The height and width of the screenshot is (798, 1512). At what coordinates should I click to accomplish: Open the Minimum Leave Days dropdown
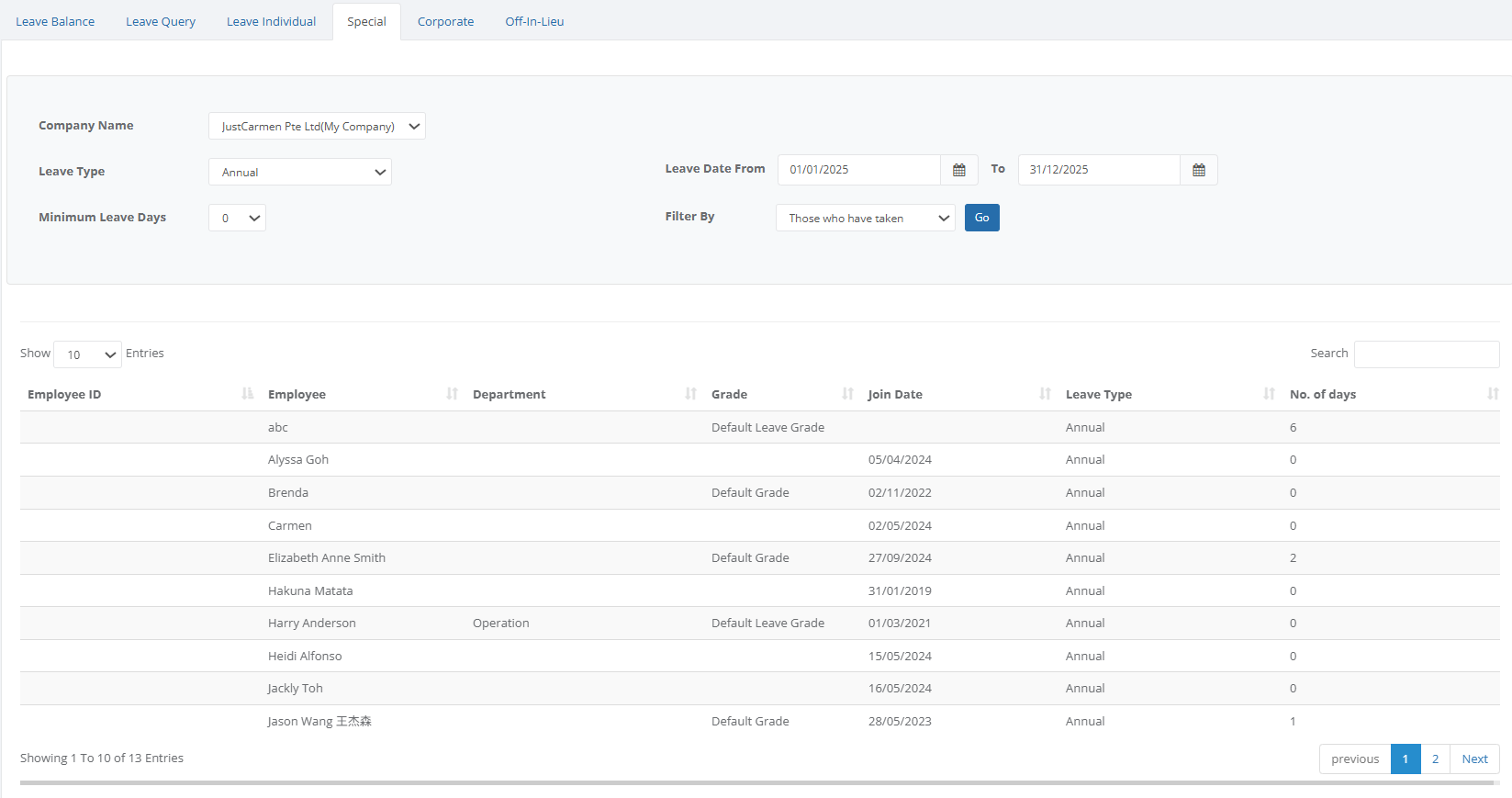237,218
